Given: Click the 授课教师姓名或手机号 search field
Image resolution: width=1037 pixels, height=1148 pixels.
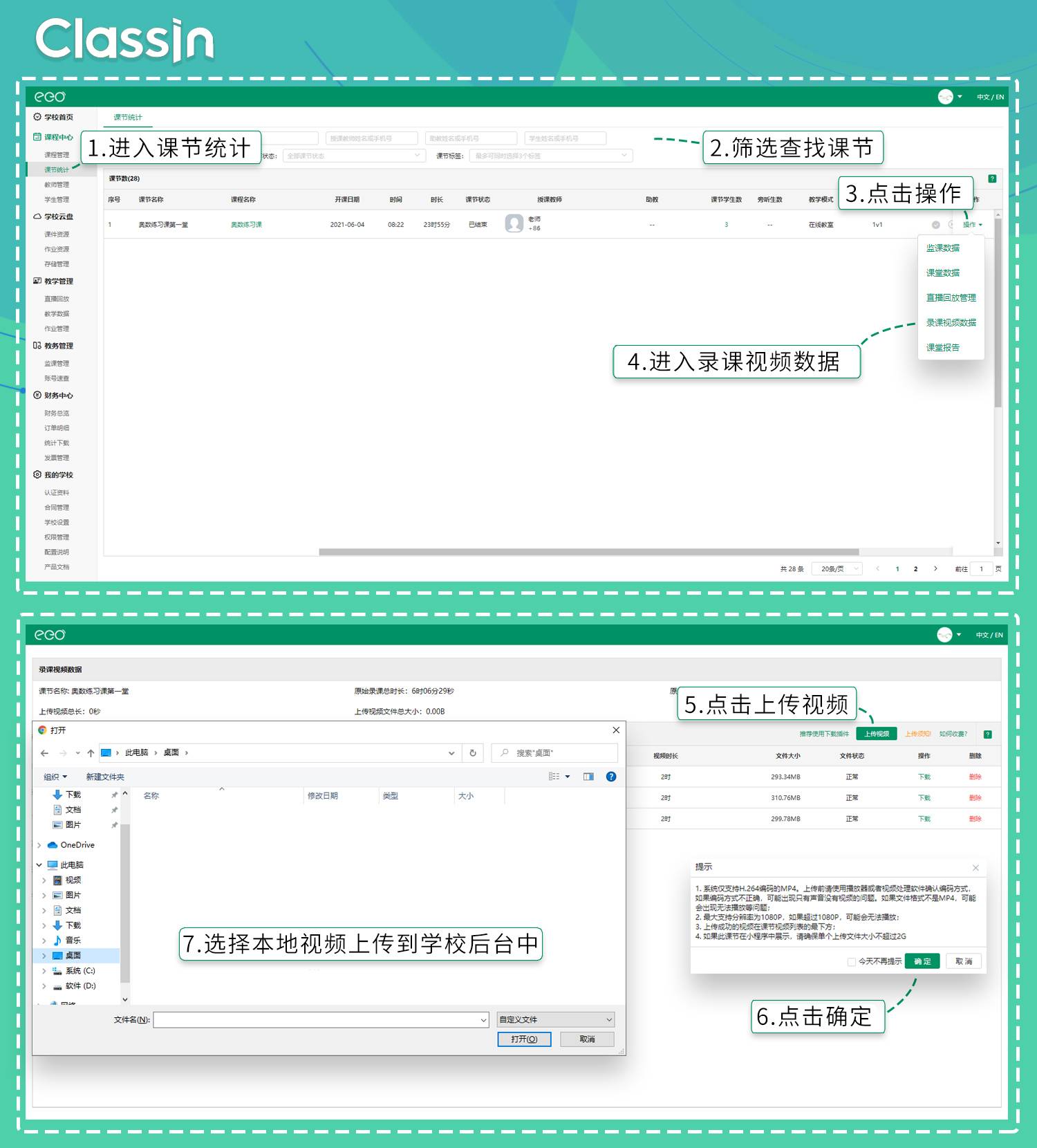Looking at the screenshot, I should (372, 138).
